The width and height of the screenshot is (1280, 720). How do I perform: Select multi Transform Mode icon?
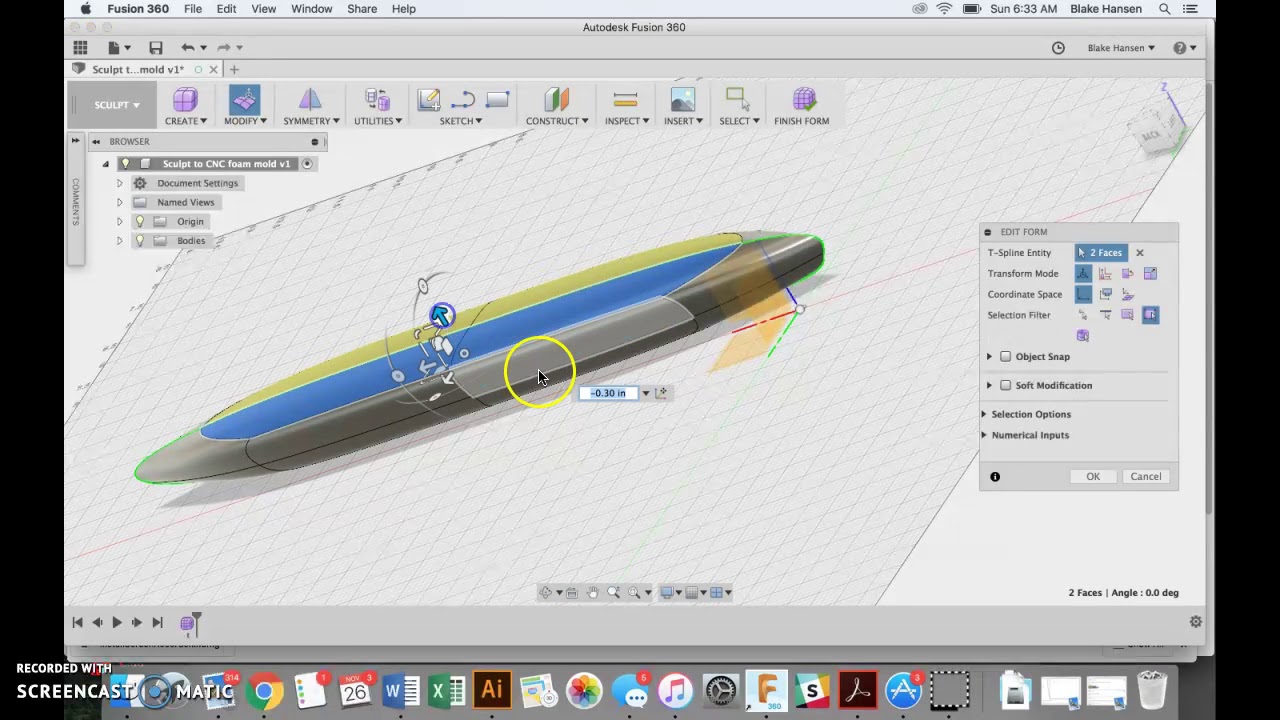point(1083,273)
